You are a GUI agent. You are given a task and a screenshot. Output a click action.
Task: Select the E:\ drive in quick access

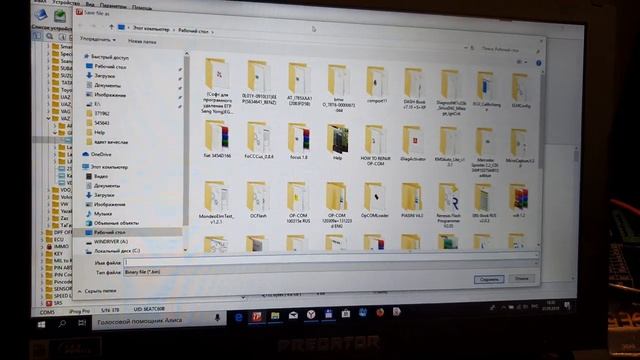(x=93, y=104)
